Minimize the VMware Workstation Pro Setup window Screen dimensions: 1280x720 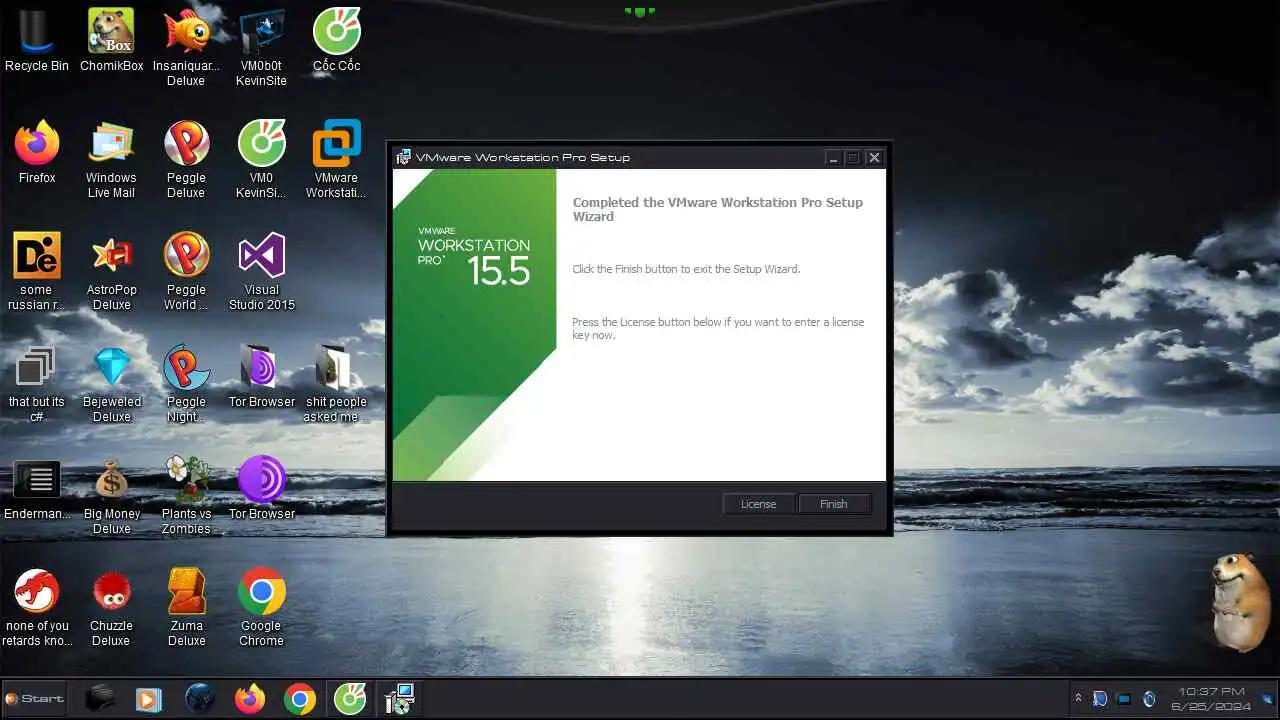[x=833, y=158]
